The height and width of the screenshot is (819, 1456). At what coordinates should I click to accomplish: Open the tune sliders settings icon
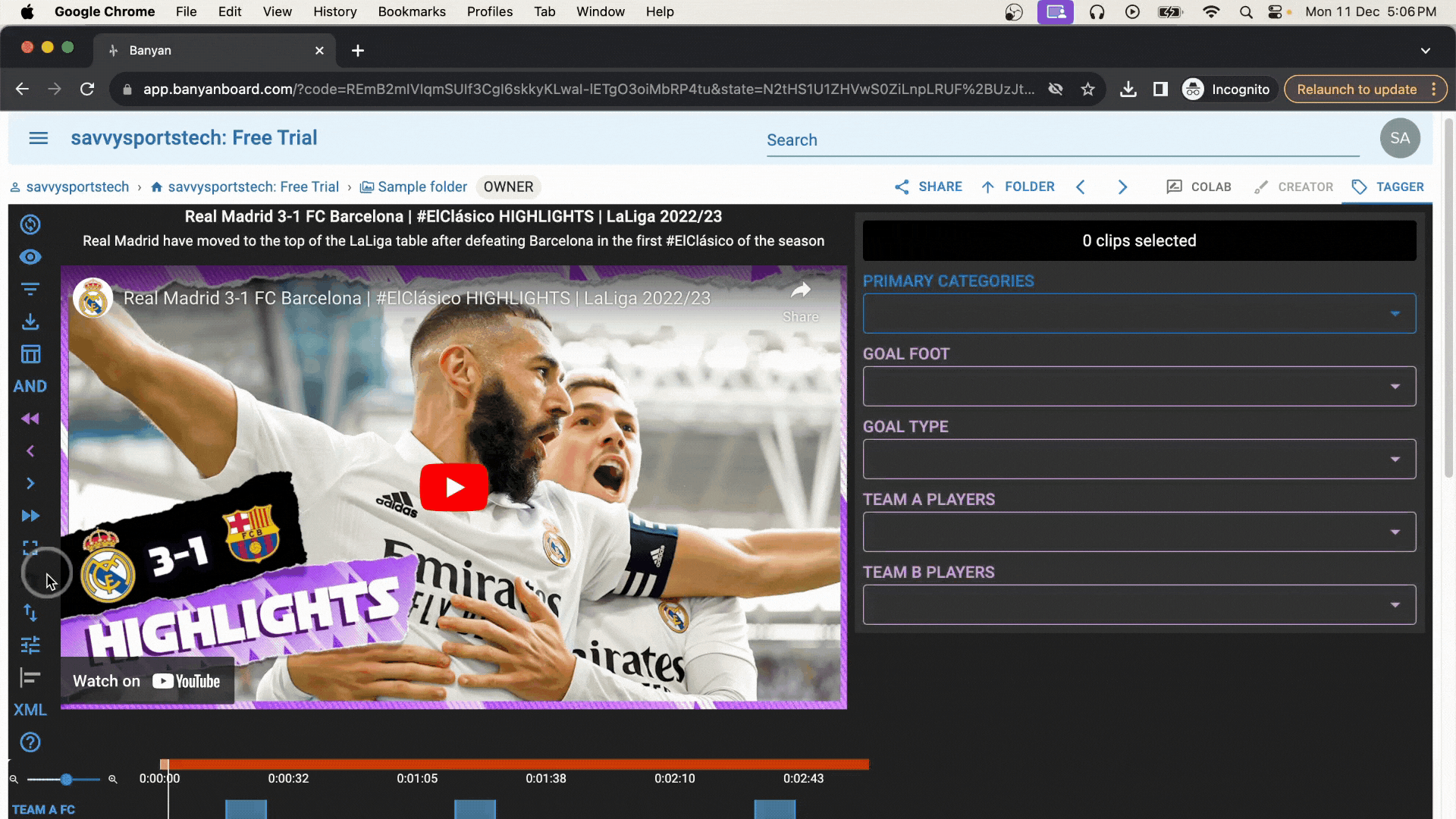(x=30, y=645)
